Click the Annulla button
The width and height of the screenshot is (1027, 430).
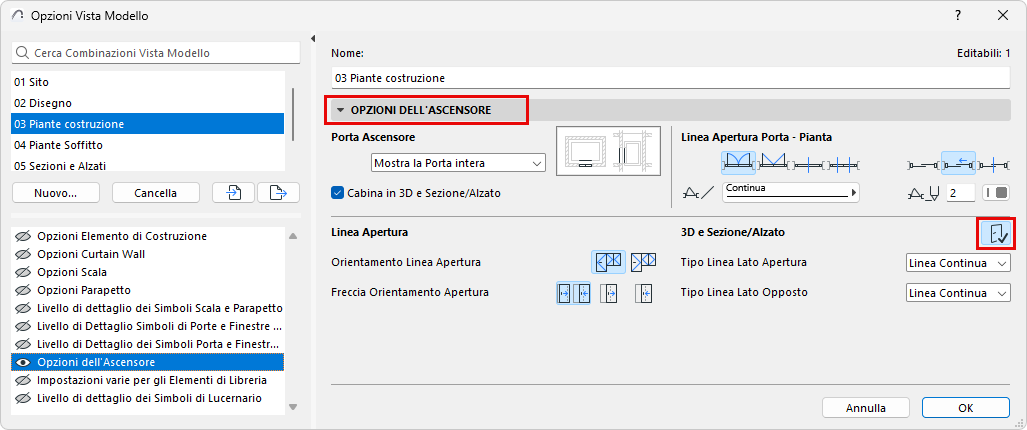(866, 408)
